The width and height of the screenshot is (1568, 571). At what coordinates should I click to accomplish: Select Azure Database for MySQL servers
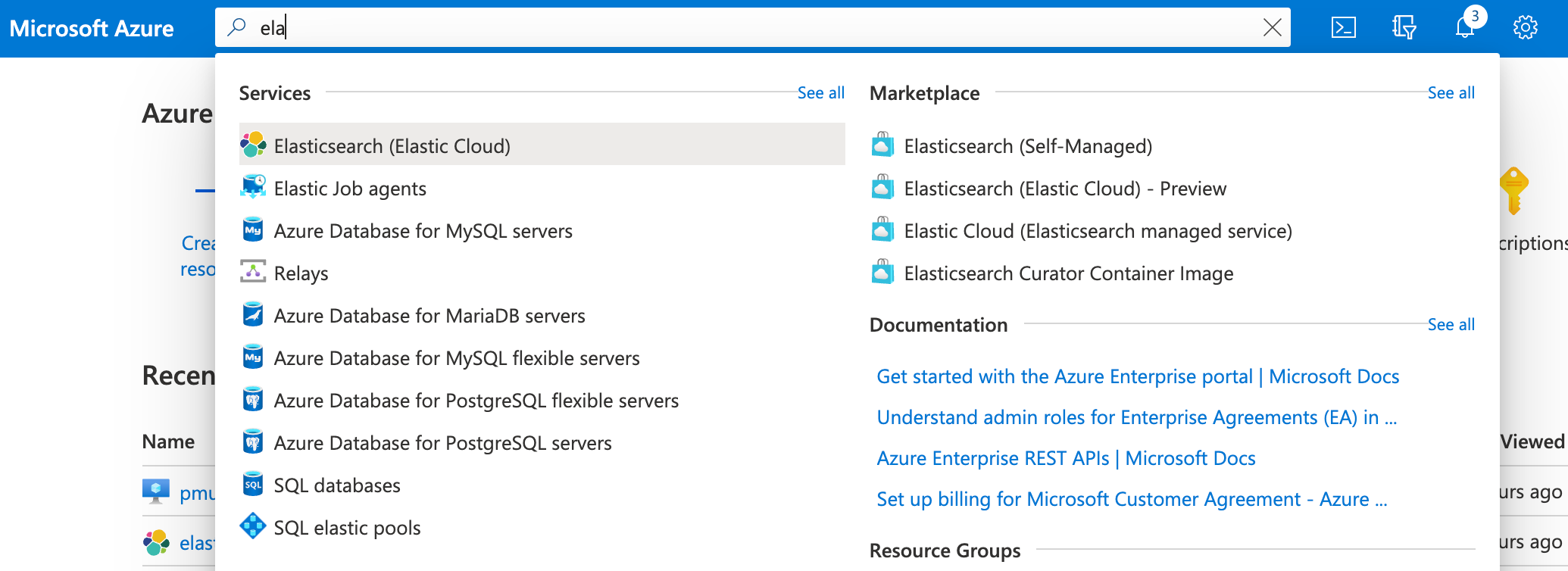pos(423,231)
